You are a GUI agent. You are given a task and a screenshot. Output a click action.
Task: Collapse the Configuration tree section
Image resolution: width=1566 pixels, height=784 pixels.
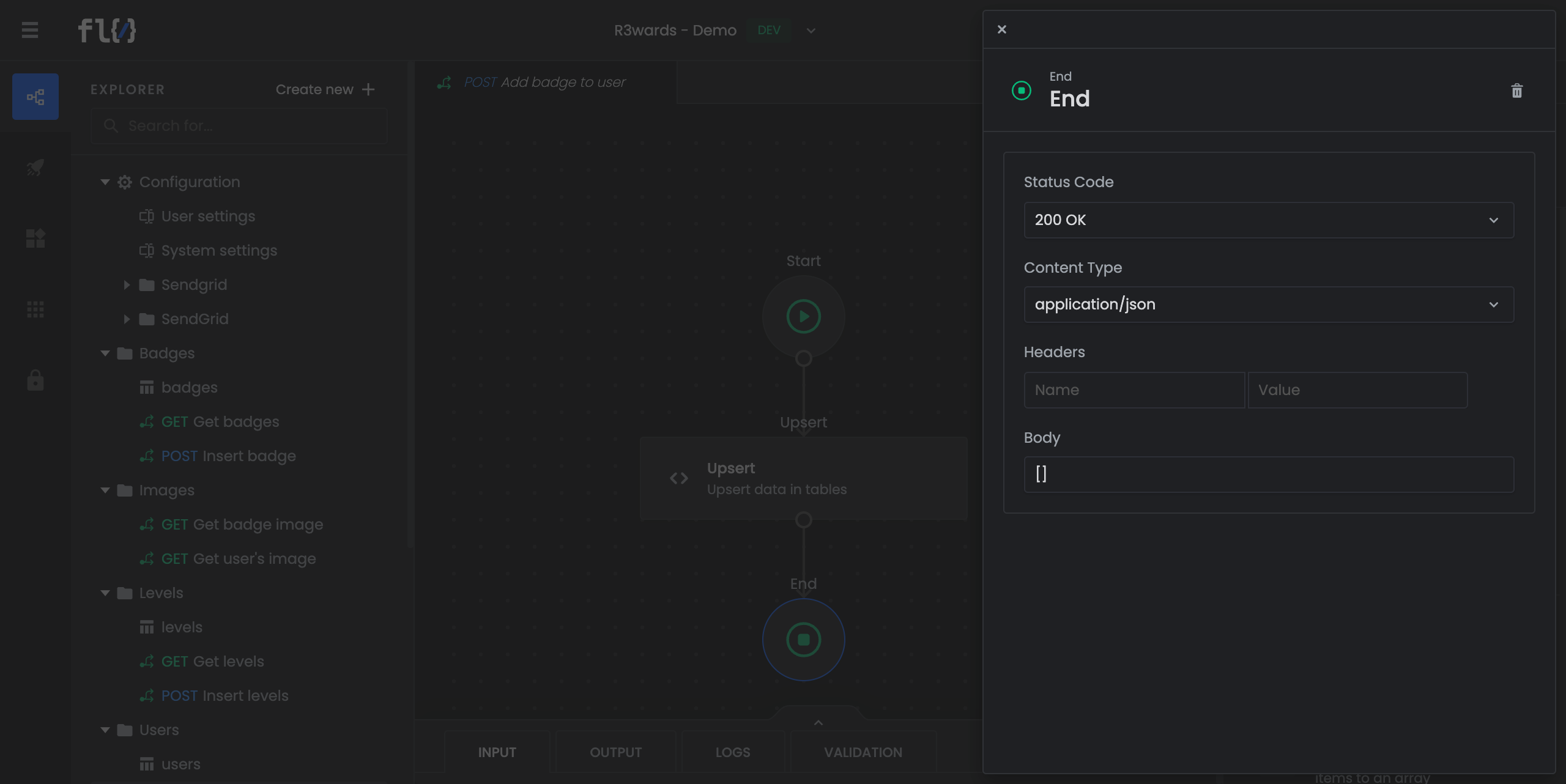pos(105,182)
